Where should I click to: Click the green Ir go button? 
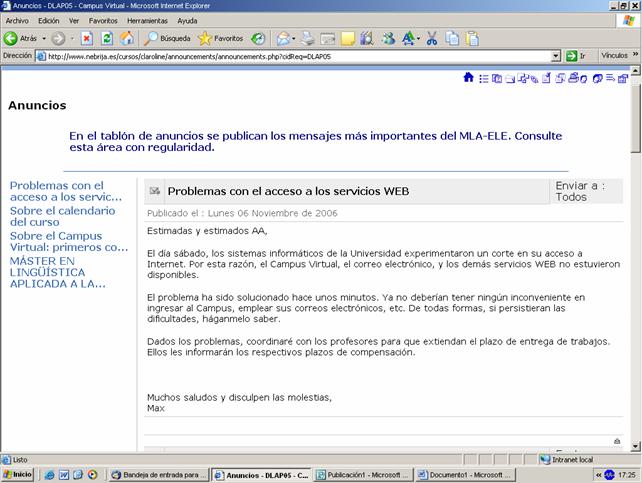[x=576, y=56]
